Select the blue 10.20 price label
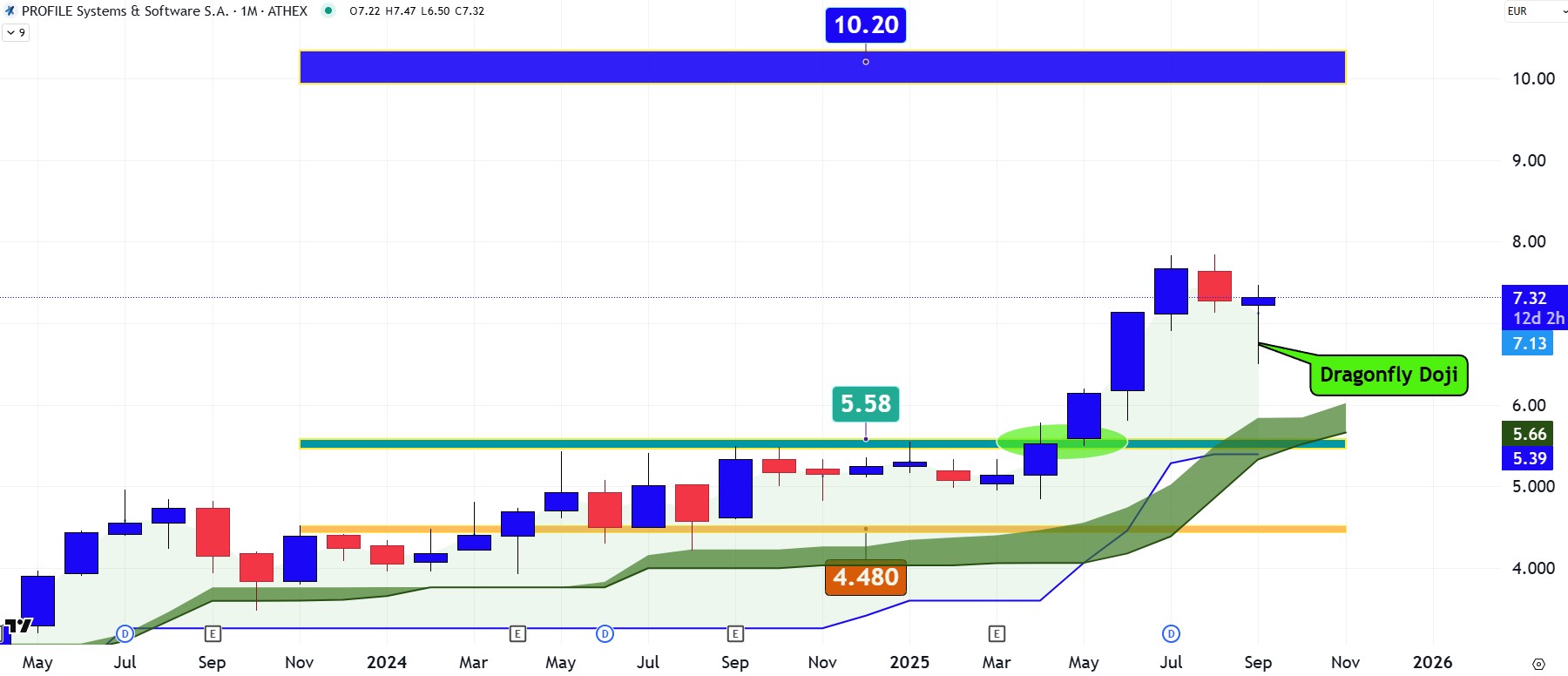The height and width of the screenshot is (676, 1568). point(865,25)
